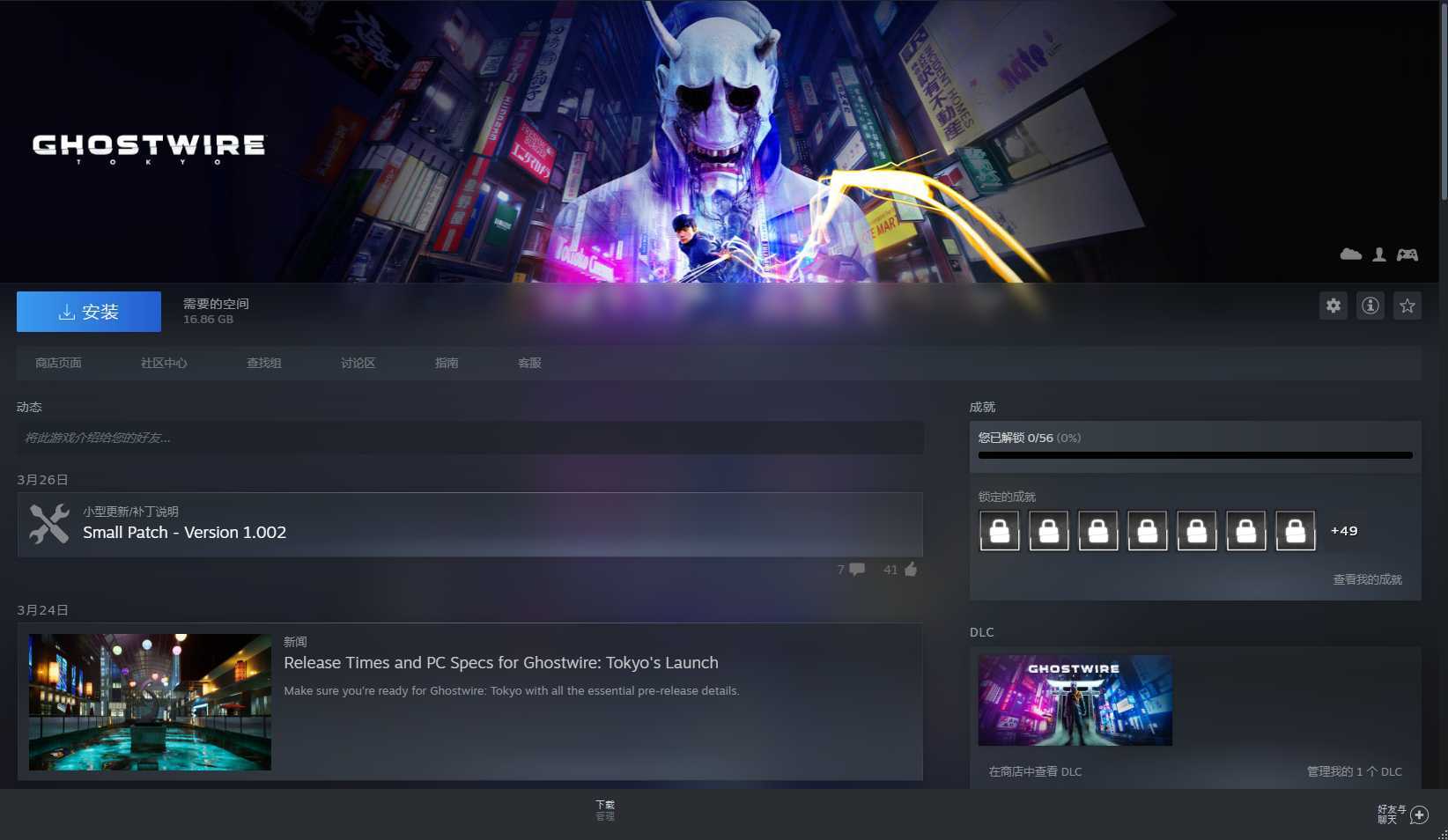Open the 客服 tab
The height and width of the screenshot is (840, 1448).
529,363
